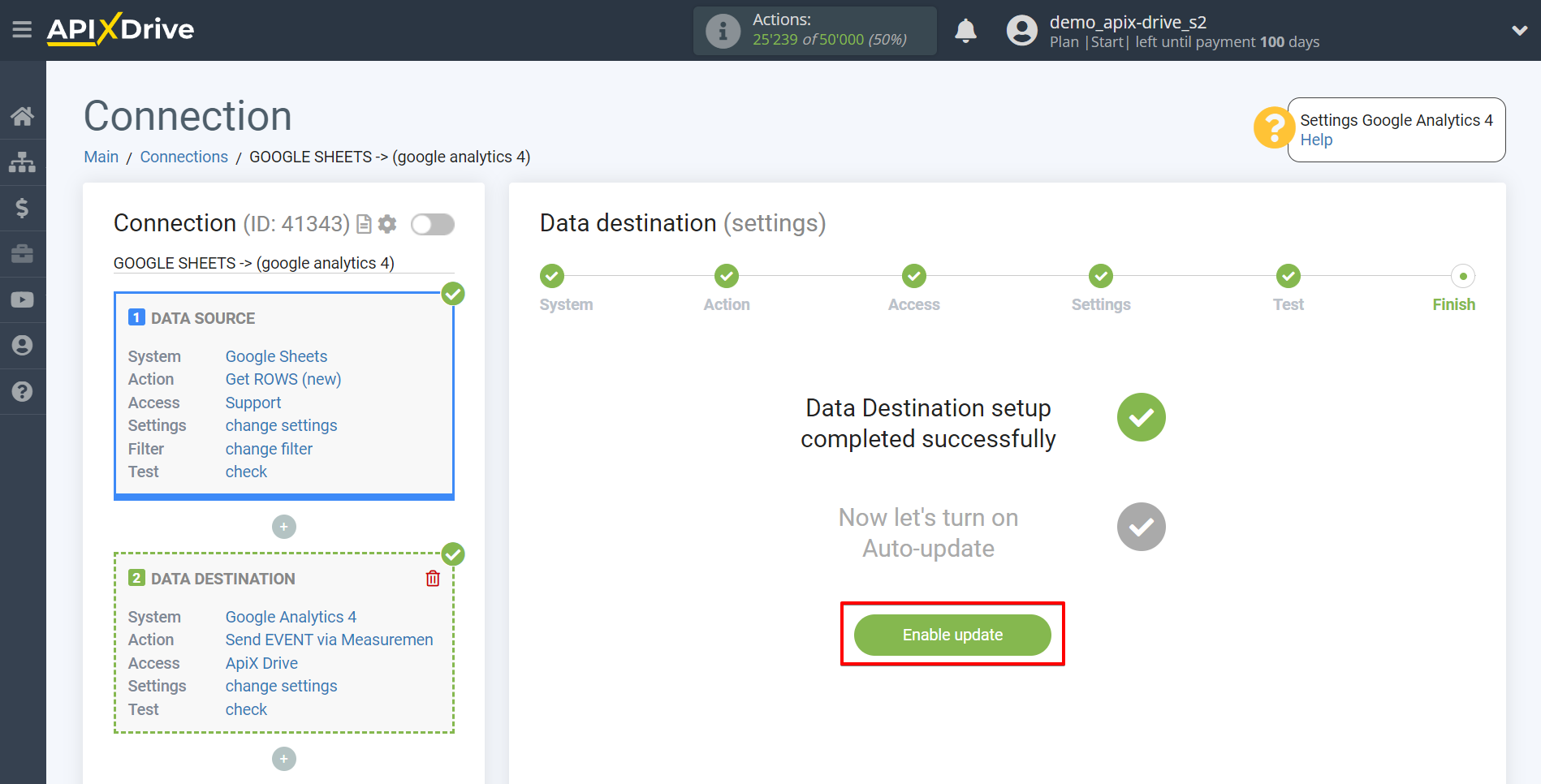Open the notifications bell icon
This screenshot has height=784, width=1541.
pos(965,30)
